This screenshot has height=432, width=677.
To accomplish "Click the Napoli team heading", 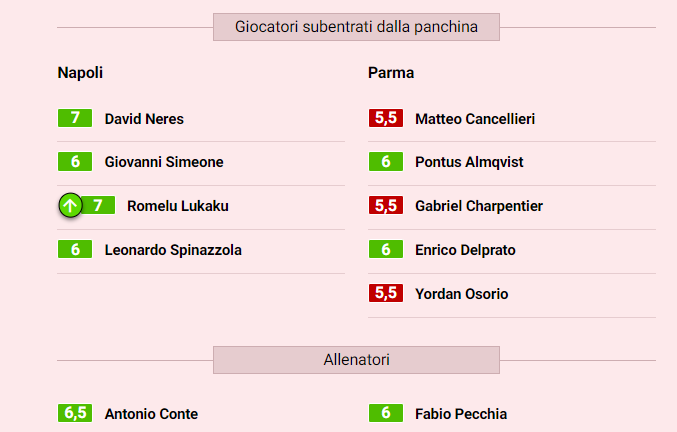I will pos(80,73).
